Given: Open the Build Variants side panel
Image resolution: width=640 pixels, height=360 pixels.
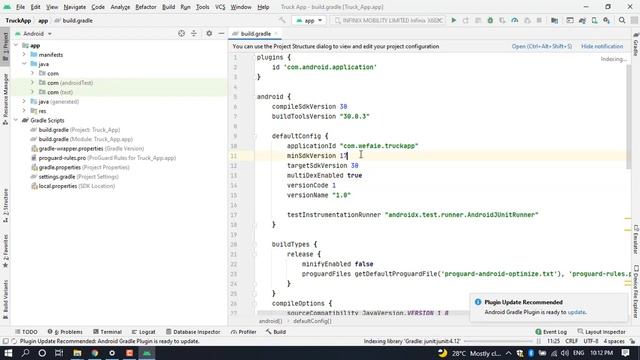Looking at the screenshot, I should pyautogui.click(x=5, y=299).
